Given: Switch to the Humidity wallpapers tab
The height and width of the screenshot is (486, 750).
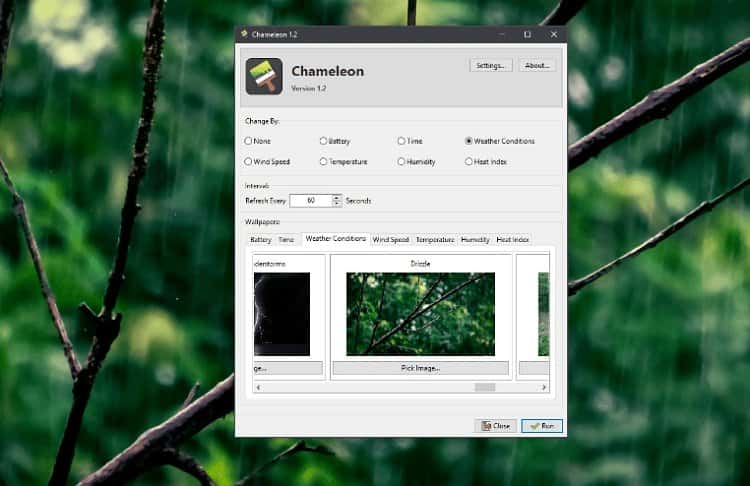Looking at the screenshot, I should pos(475,240).
